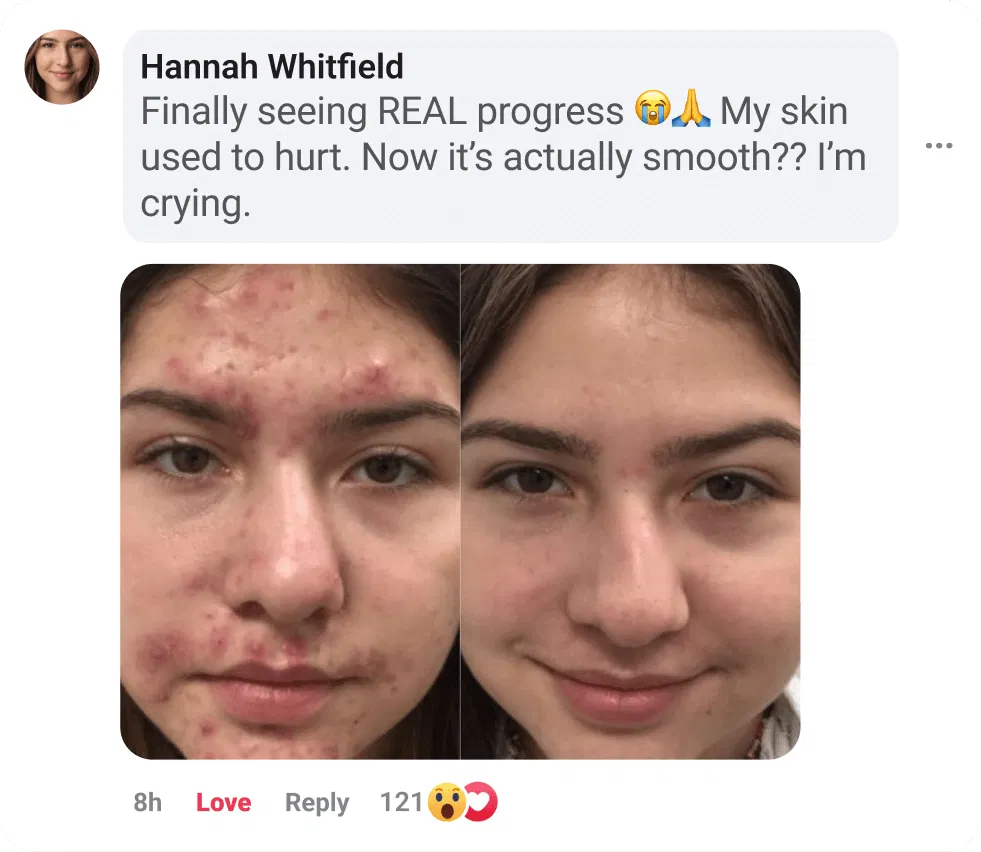Click the forehead in the before photo

click(288, 325)
